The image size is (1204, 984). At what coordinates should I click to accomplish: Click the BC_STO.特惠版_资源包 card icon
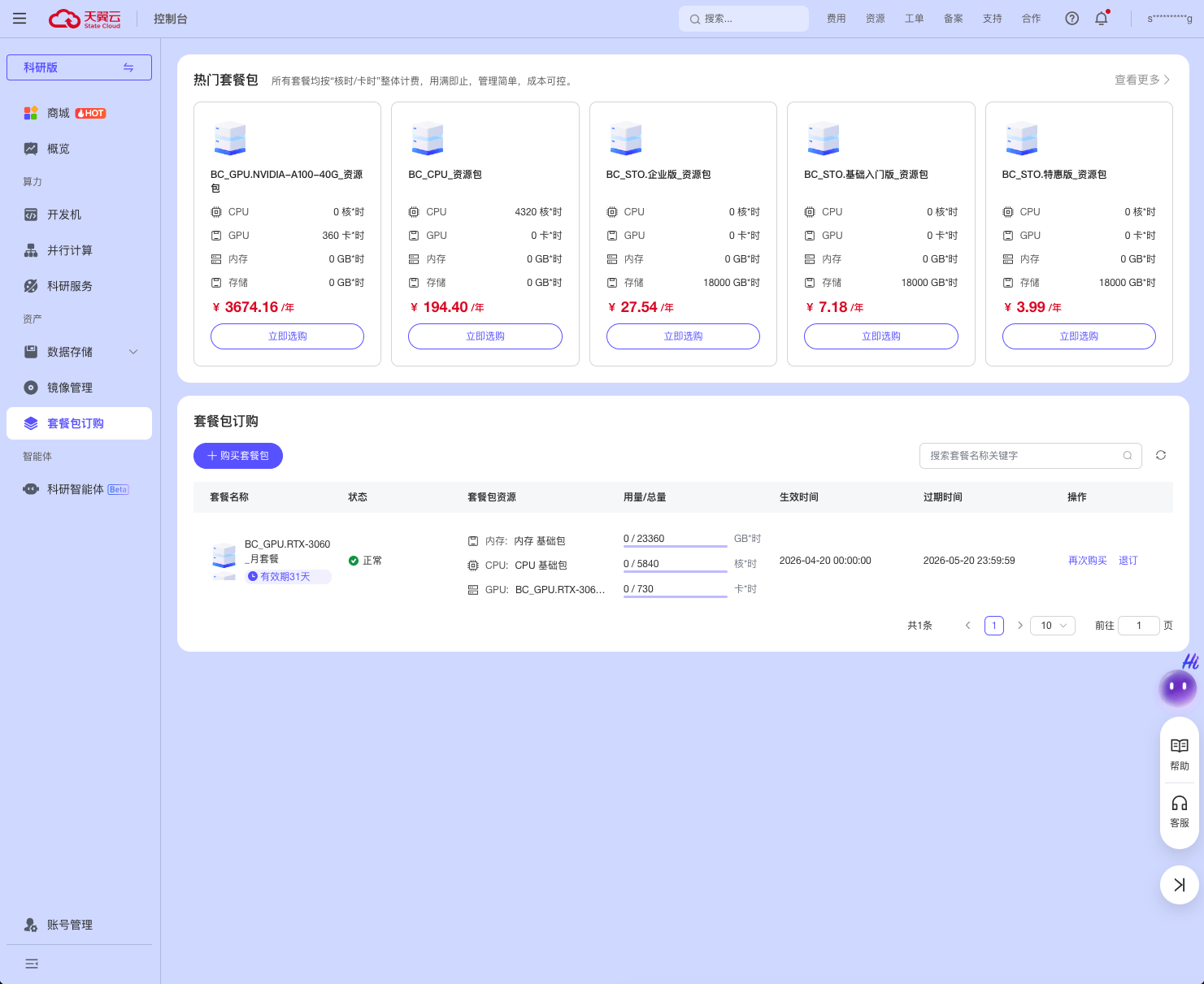(1021, 139)
